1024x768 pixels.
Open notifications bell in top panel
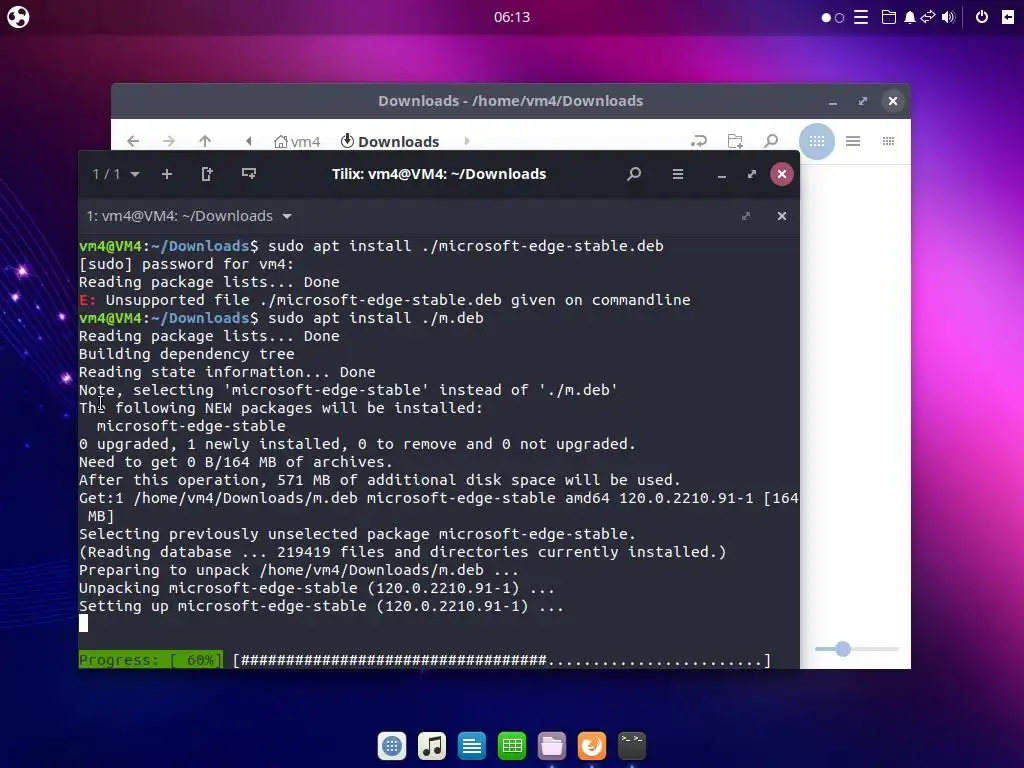910,18
